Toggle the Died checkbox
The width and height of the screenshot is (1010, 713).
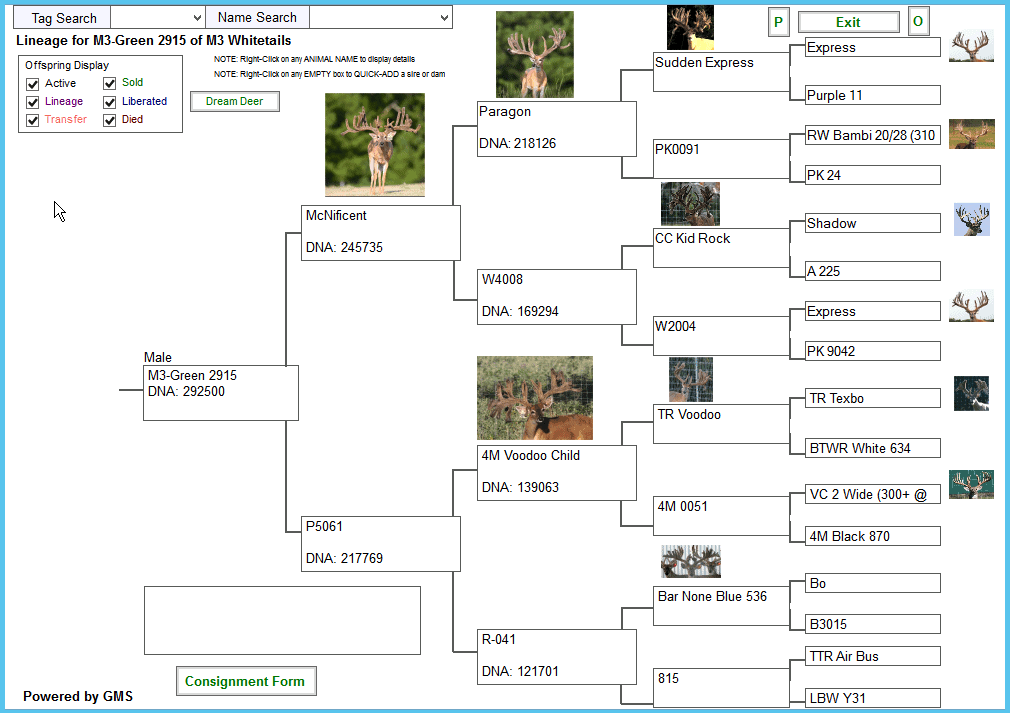tap(110, 120)
